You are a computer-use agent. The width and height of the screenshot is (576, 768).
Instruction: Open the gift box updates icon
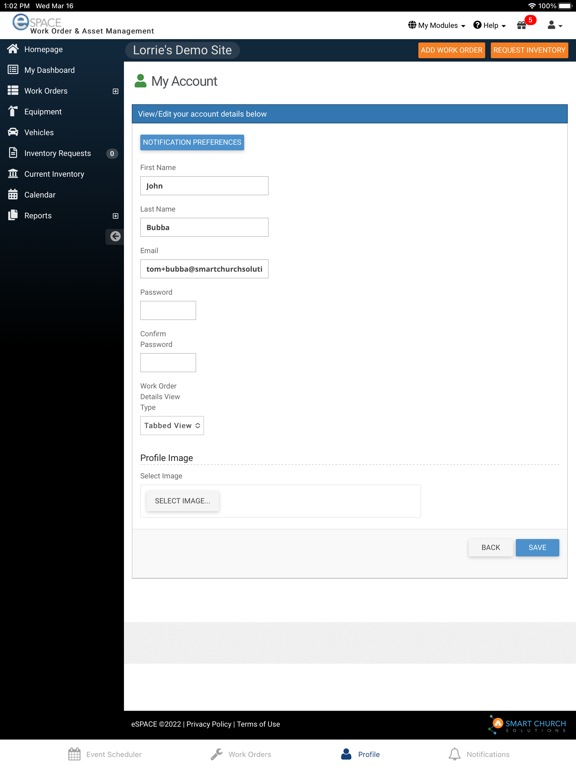click(x=521, y=25)
